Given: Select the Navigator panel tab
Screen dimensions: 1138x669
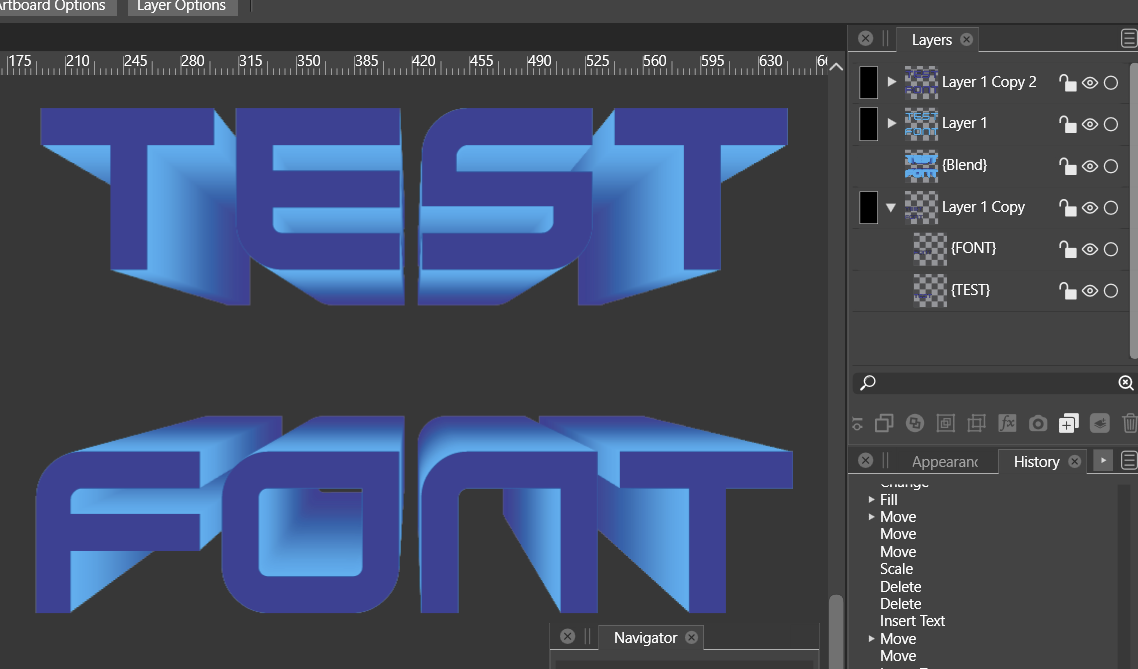Looking at the screenshot, I should tap(645, 638).
